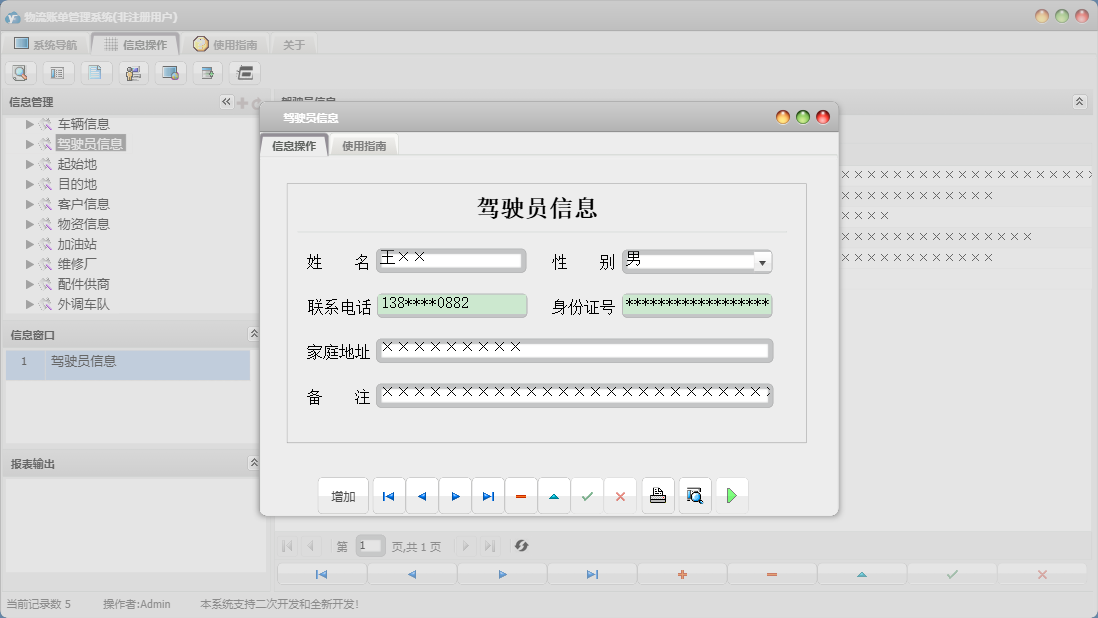The width and height of the screenshot is (1098, 618).
Task: Select the search/query tool in the toolbar
Action: click(x=20, y=72)
